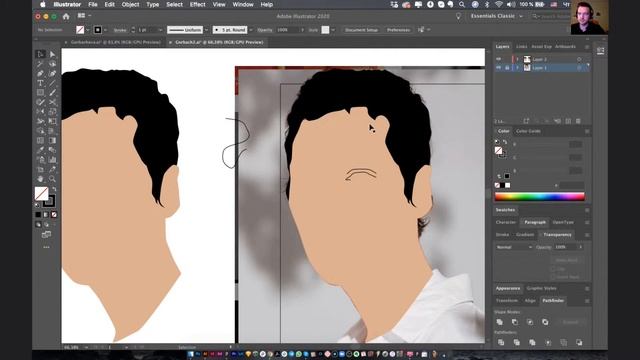The height and width of the screenshot is (360, 640).
Task: Click the control bar stroke color swatch
Action: pos(98,30)
